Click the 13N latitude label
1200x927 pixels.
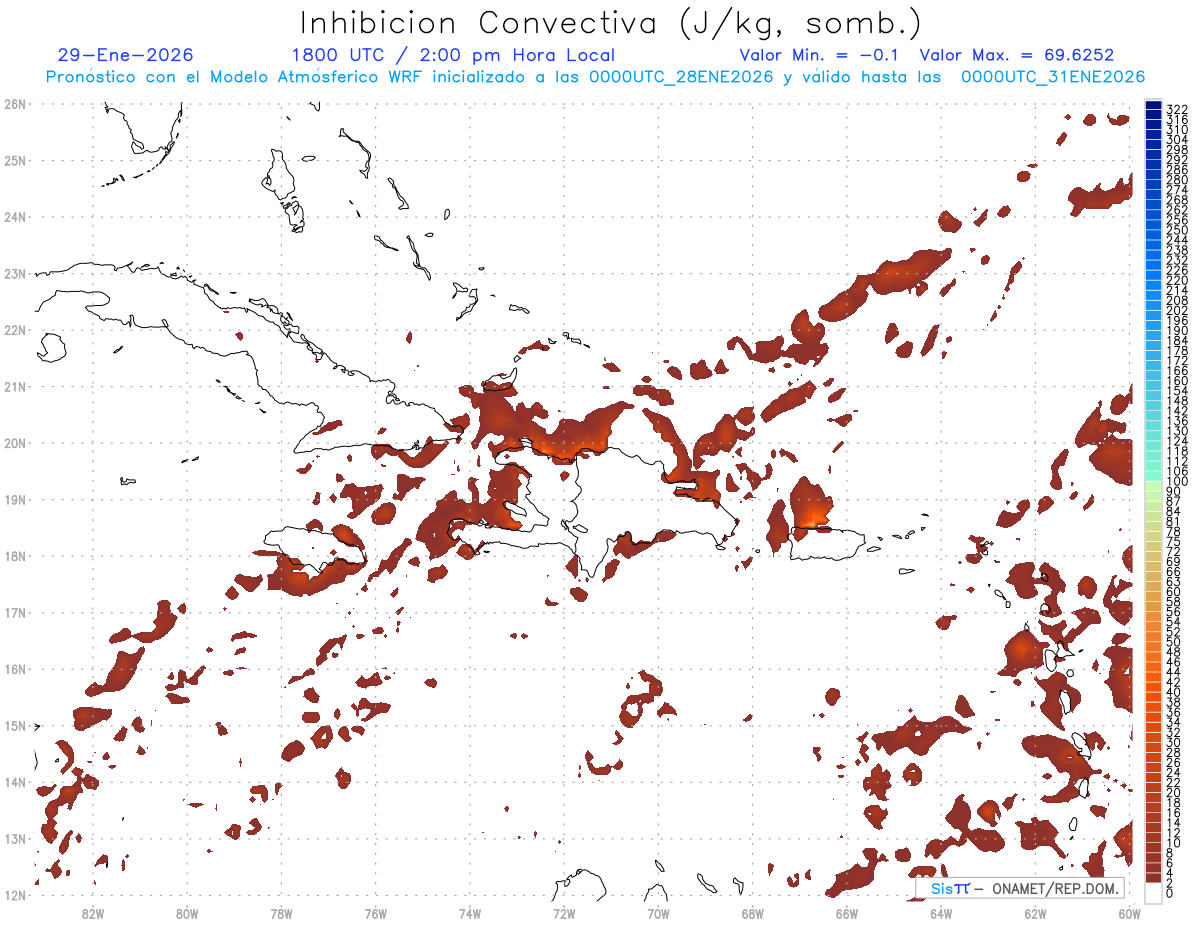[x=15, y=838]
